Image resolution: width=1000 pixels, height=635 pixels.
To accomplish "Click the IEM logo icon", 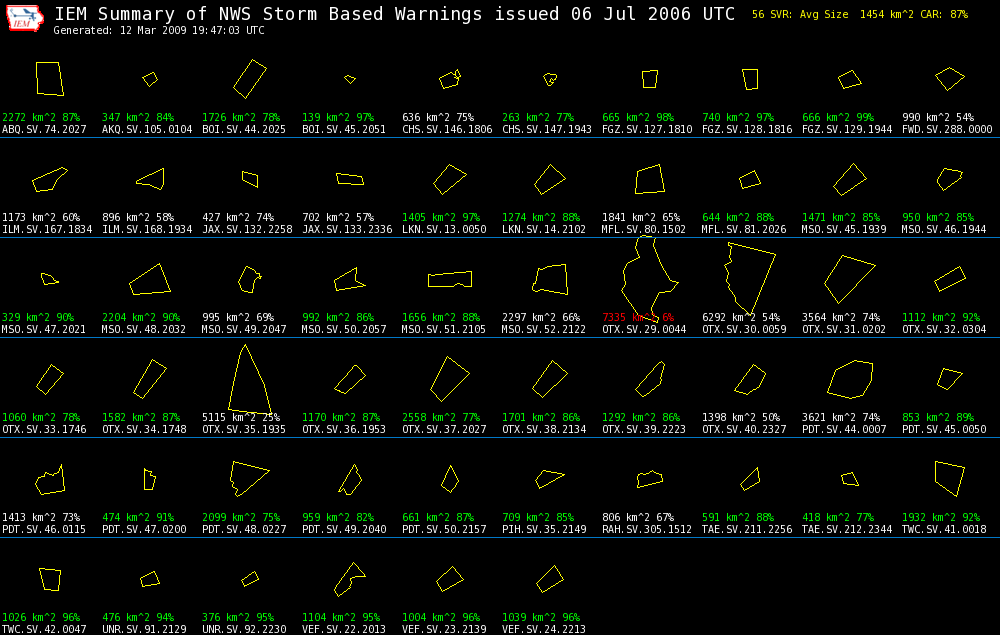I will click(25, 18).
